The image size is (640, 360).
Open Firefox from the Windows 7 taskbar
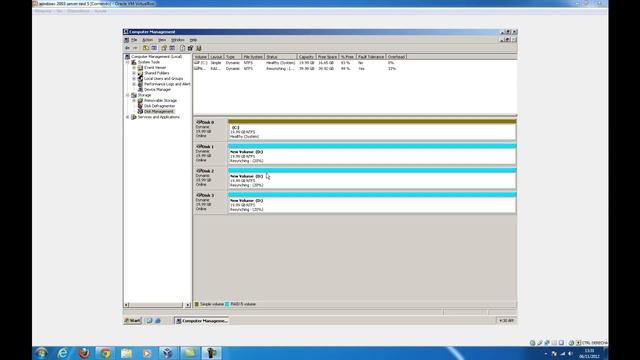84,353
